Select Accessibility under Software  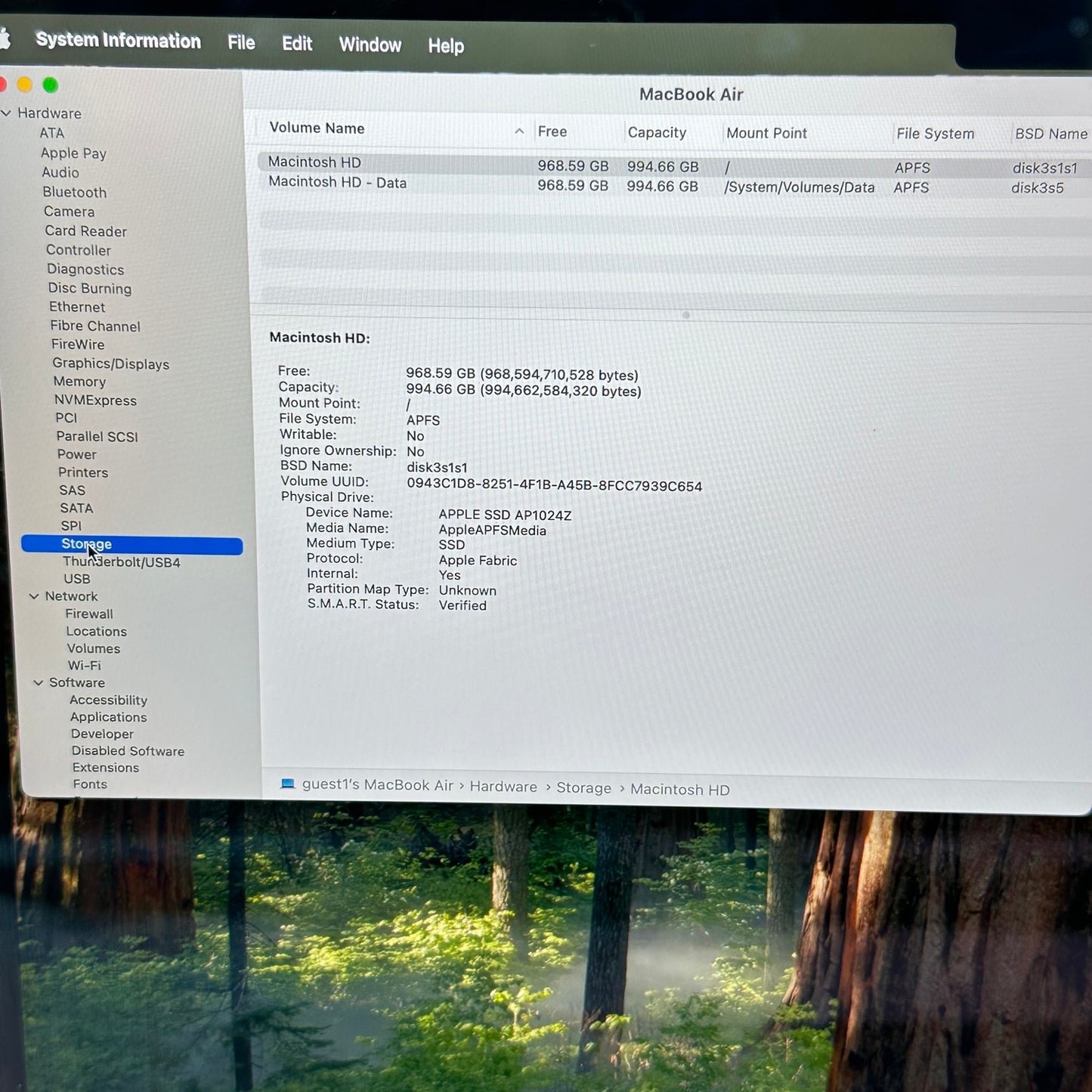[109, 700]
